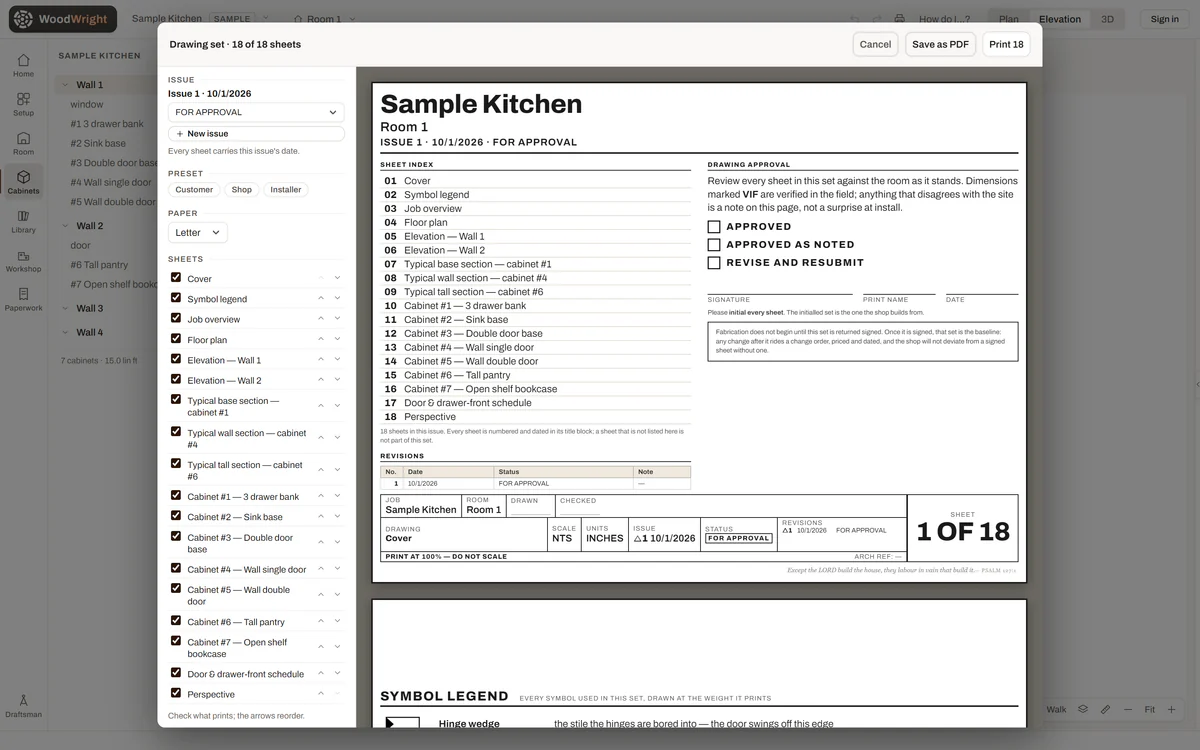Image resolution: width=1200 pixels, height=750 pixels.
Task: Select the #2 Sink base tree item
Action: coord(98,143)
